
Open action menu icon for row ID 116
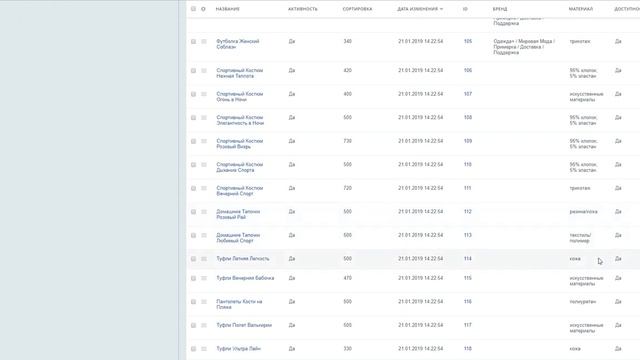[x=204, y=302]
